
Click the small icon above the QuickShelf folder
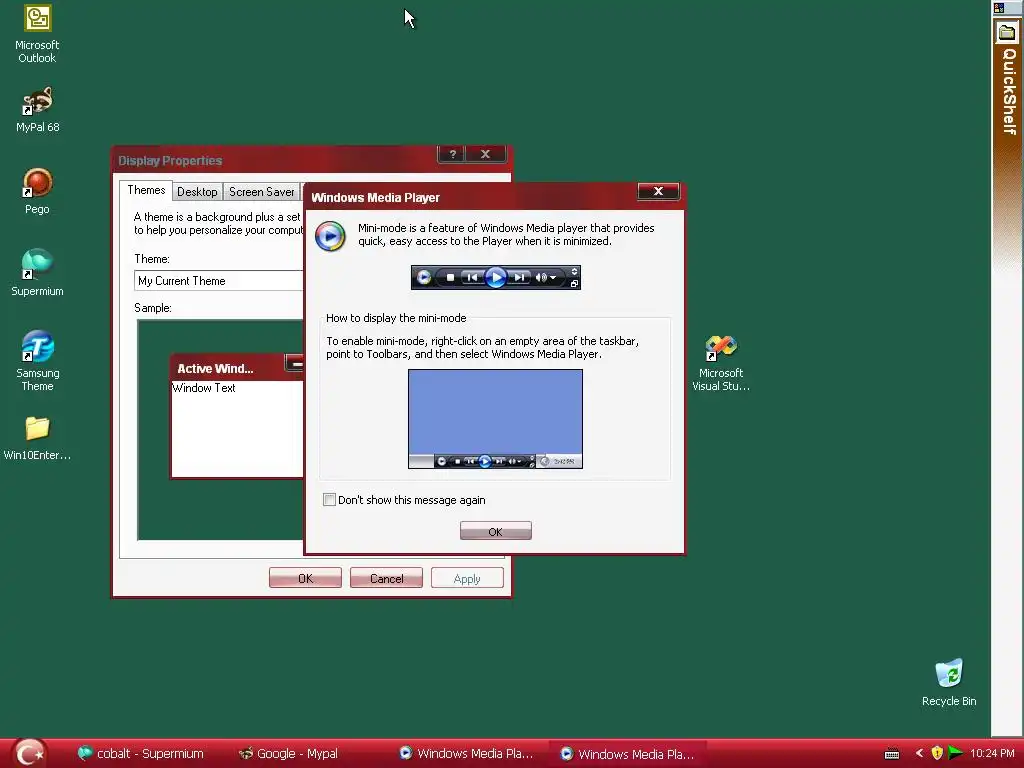(999, 8)
